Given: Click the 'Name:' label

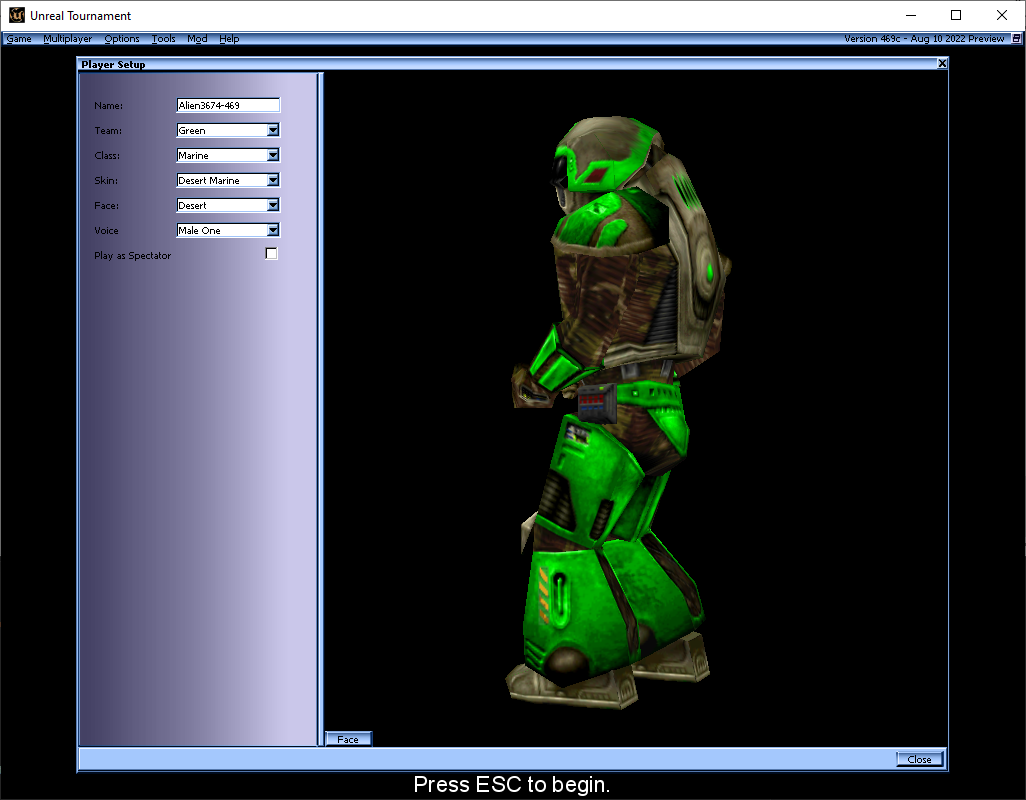Looking at the screenshot, I should [109, 105].
